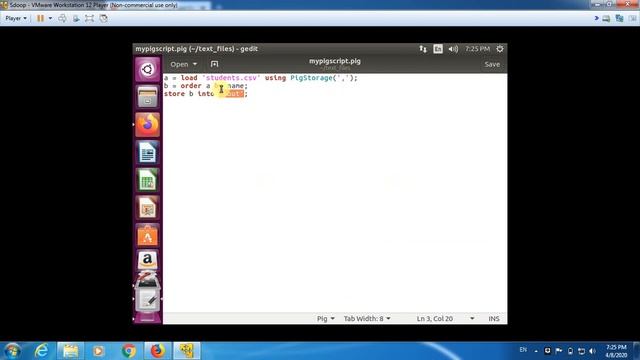This screenshot has width=640, height=360.
Task: Enter VMware full screen mode
Action: pyautogui.click(x=89, y=18)
